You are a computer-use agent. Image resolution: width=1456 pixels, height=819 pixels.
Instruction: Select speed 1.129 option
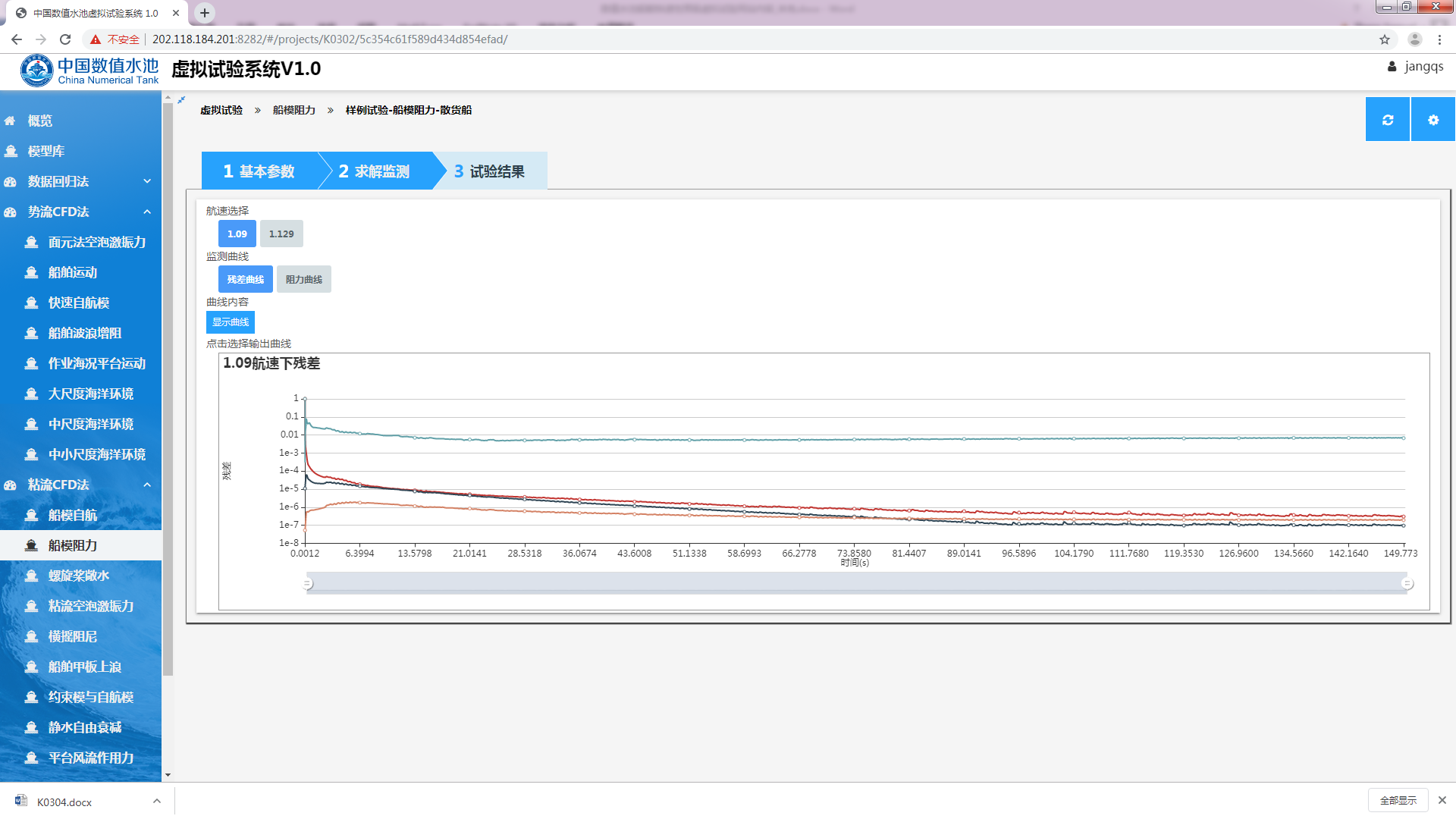coord(281,234)
